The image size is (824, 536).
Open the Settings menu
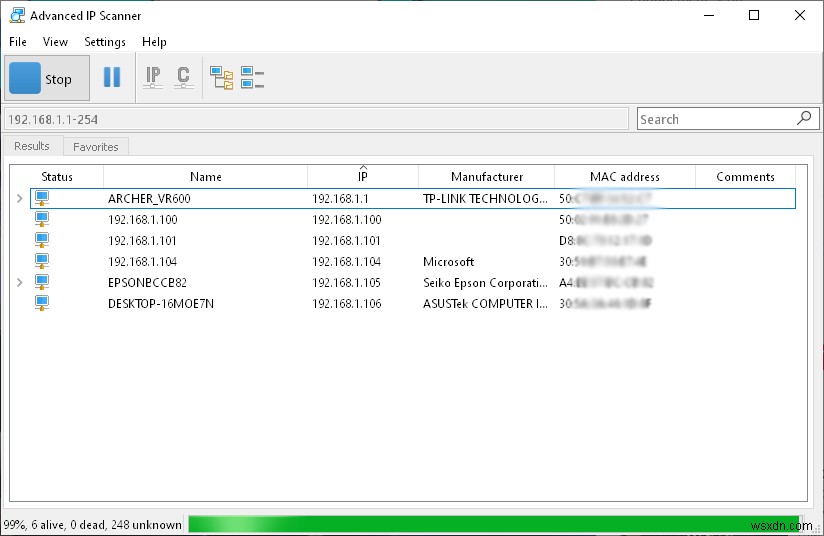pos(105,42)
